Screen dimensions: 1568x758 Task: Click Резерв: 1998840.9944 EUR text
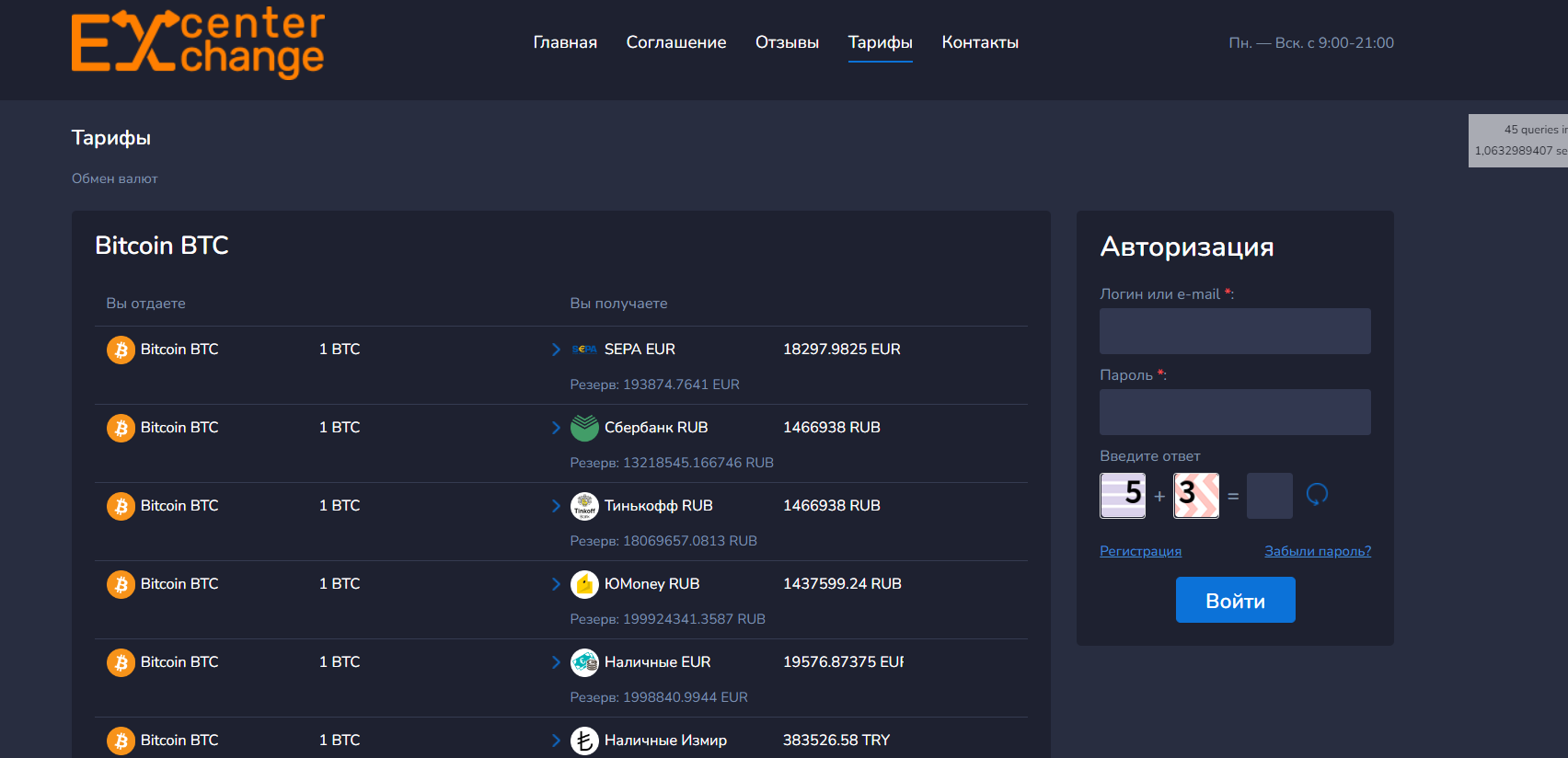click(659, 697)
